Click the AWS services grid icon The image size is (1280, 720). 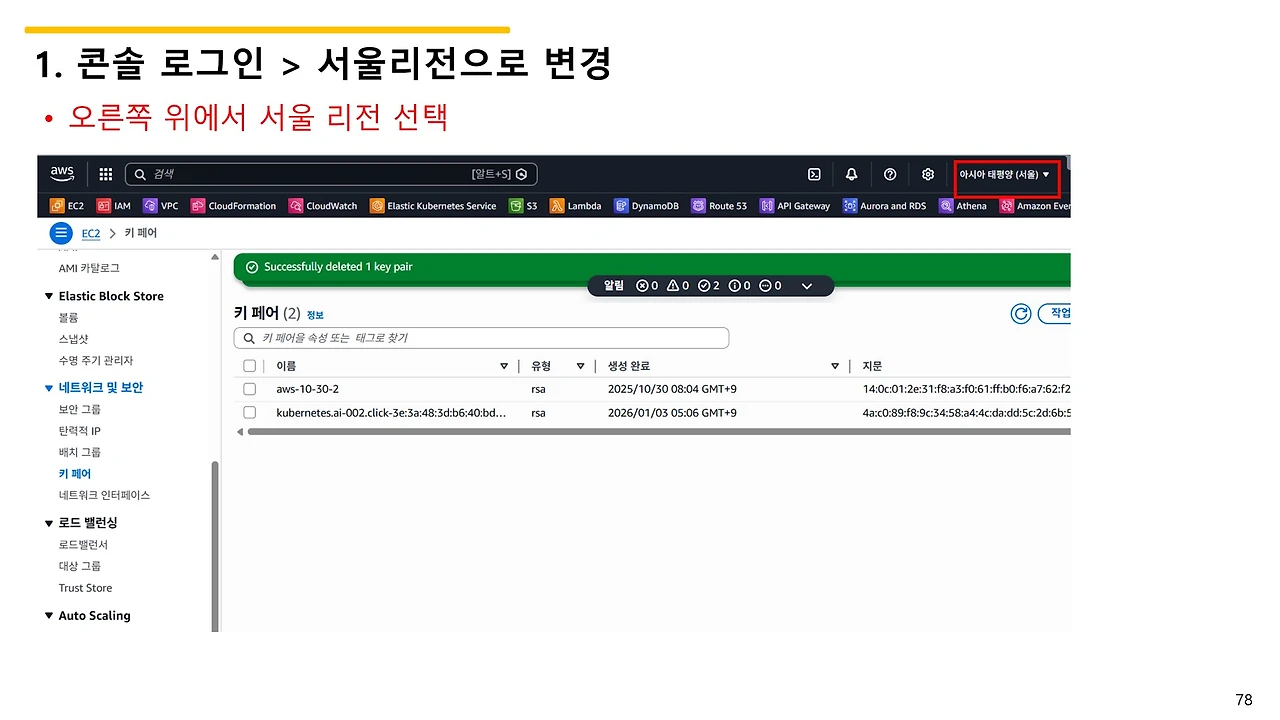(105, 174)
